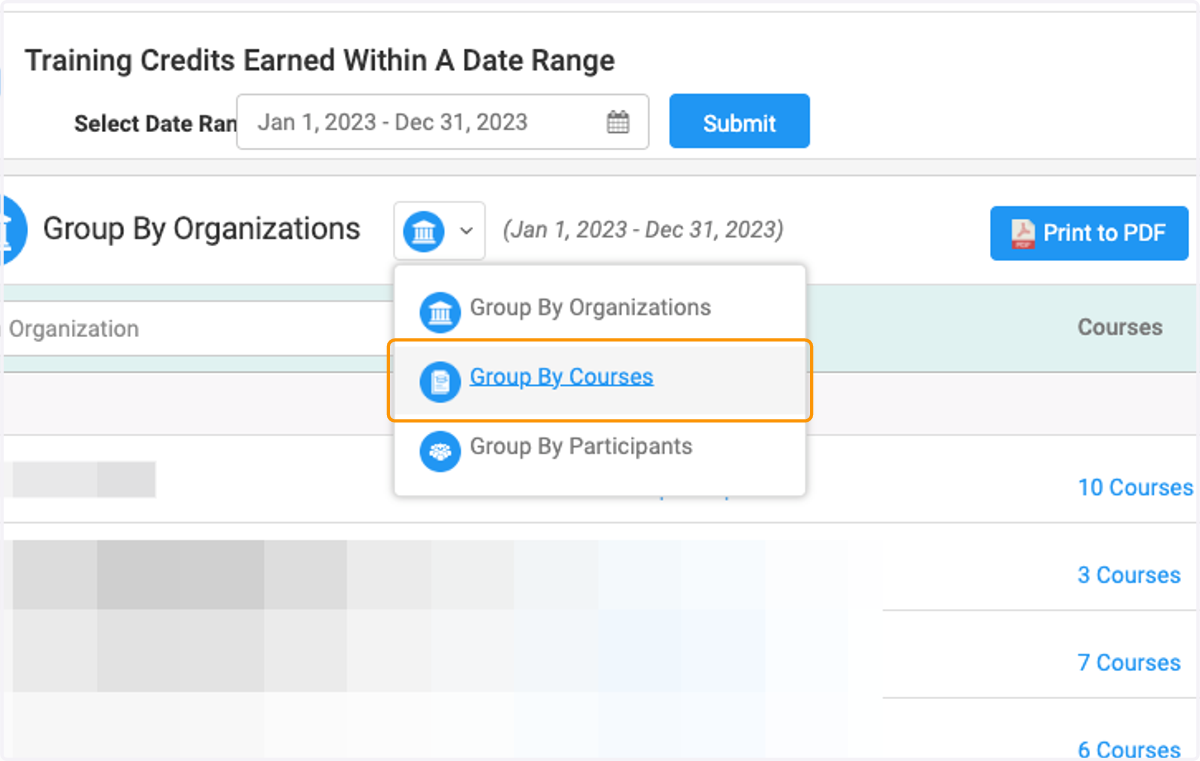Print the report to PDF
The width and height of the screenshot is (1200, 761).
(1089, 233)
